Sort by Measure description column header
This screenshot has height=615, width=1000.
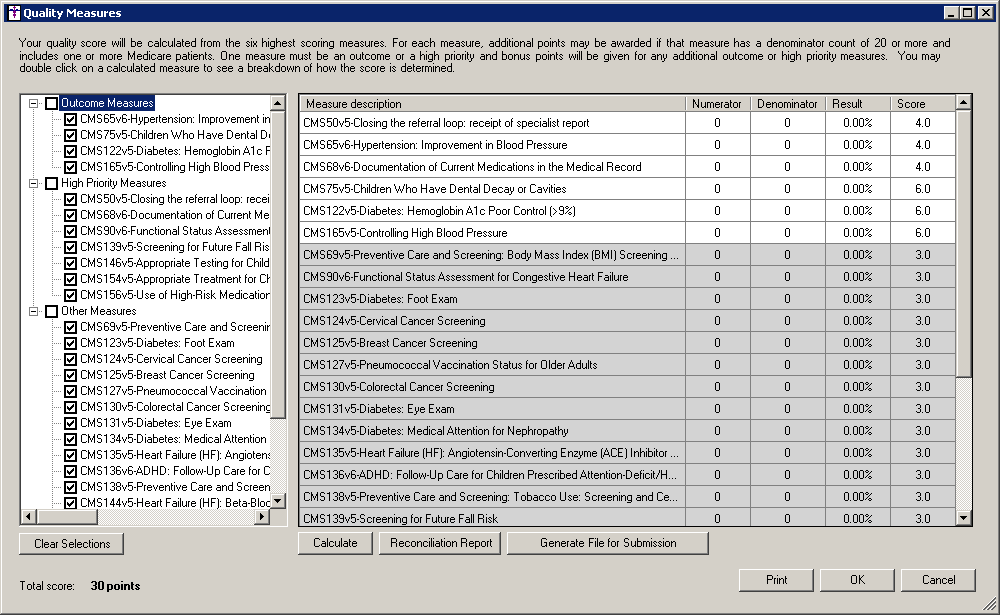[492, 104]
